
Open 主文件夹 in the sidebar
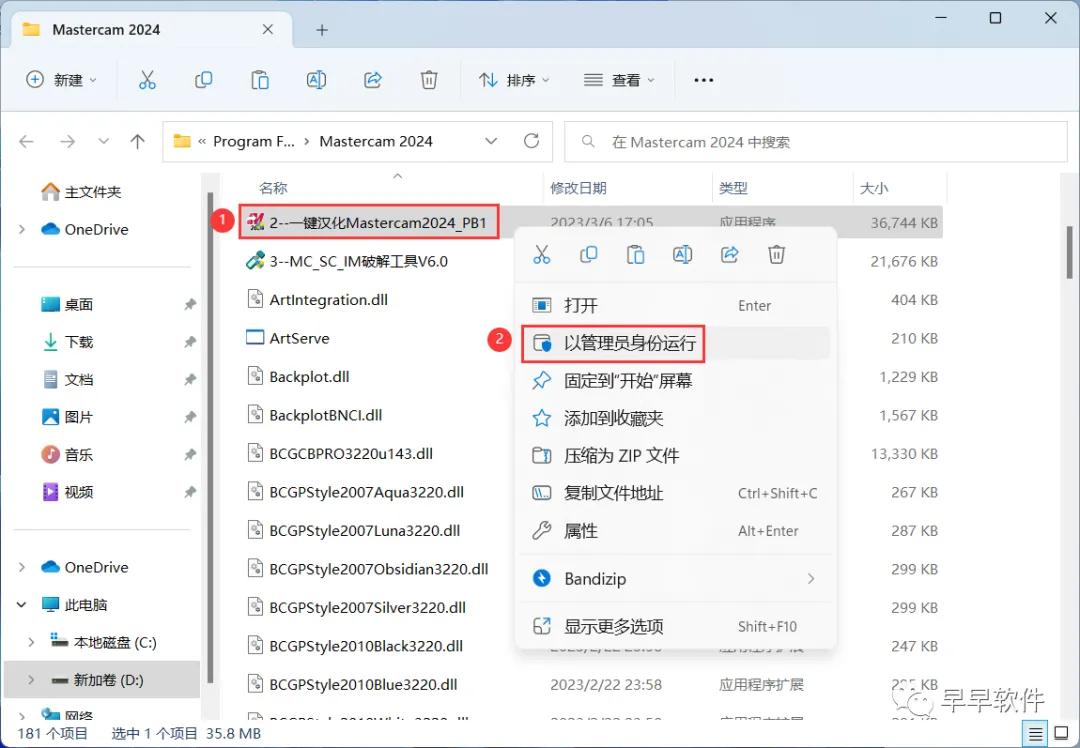point(81,192)
